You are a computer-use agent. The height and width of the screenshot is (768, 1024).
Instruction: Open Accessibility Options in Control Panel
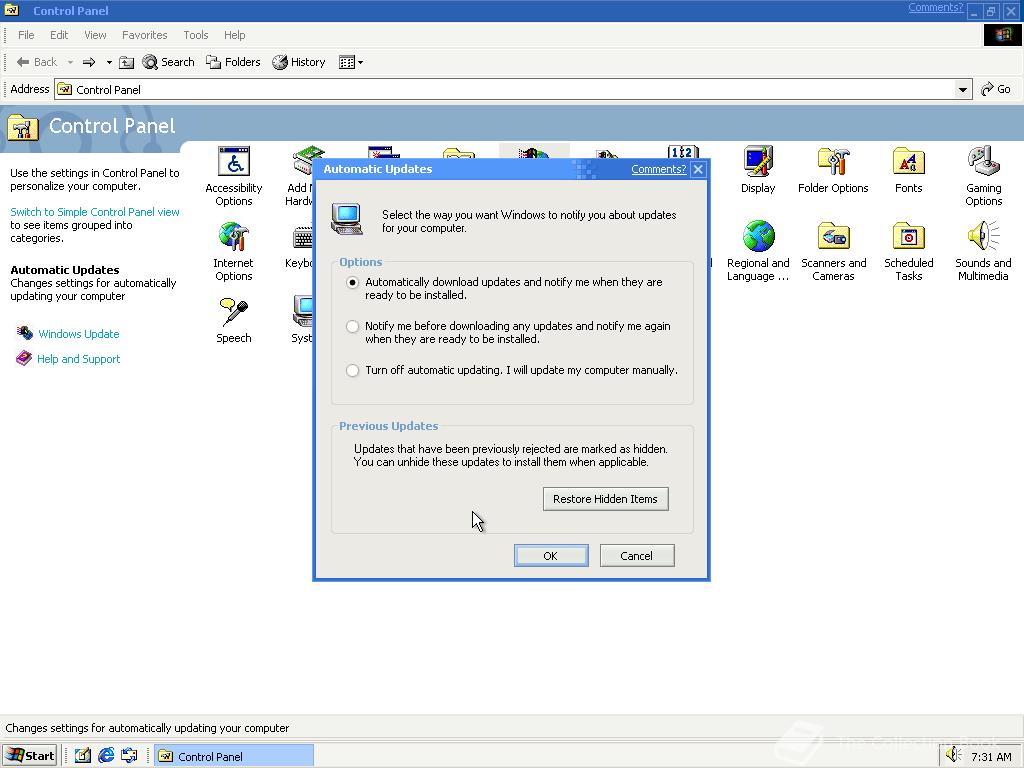coord(234,176)
